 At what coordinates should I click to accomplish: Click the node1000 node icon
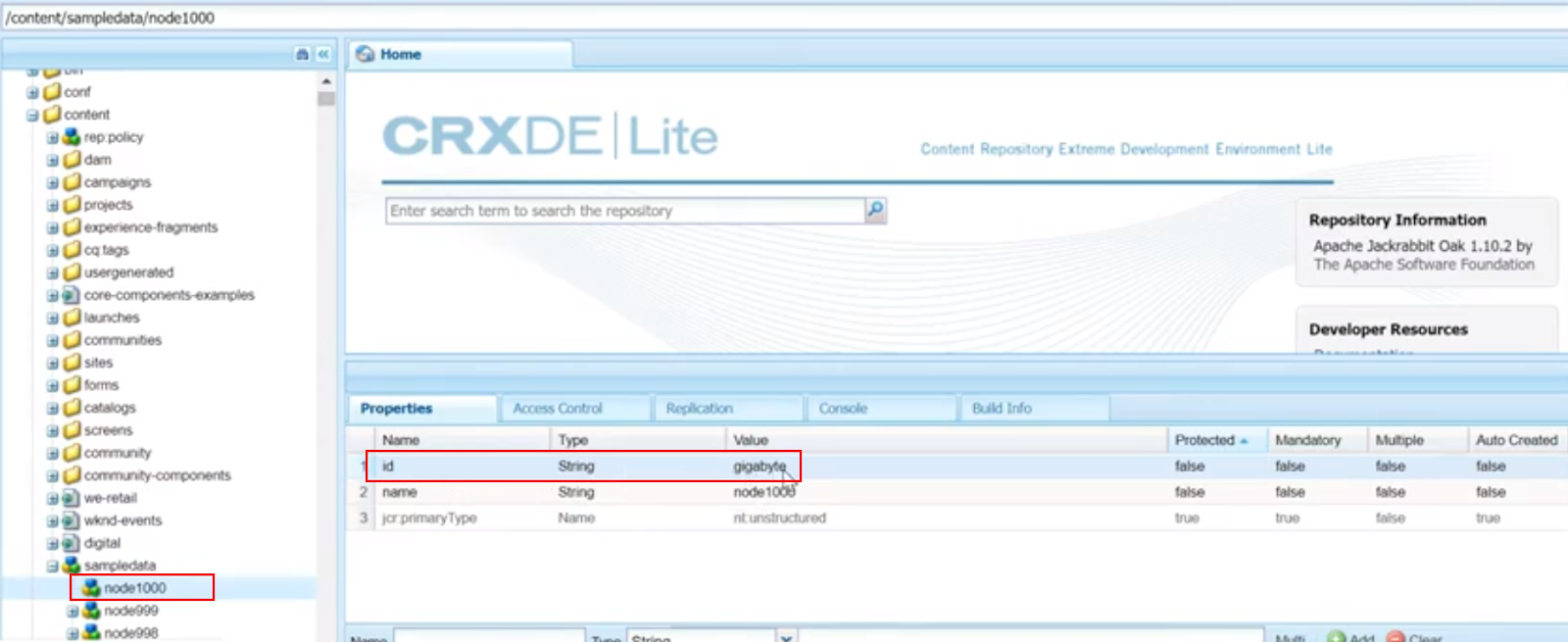pyautogui.click(x=92, y=588)
